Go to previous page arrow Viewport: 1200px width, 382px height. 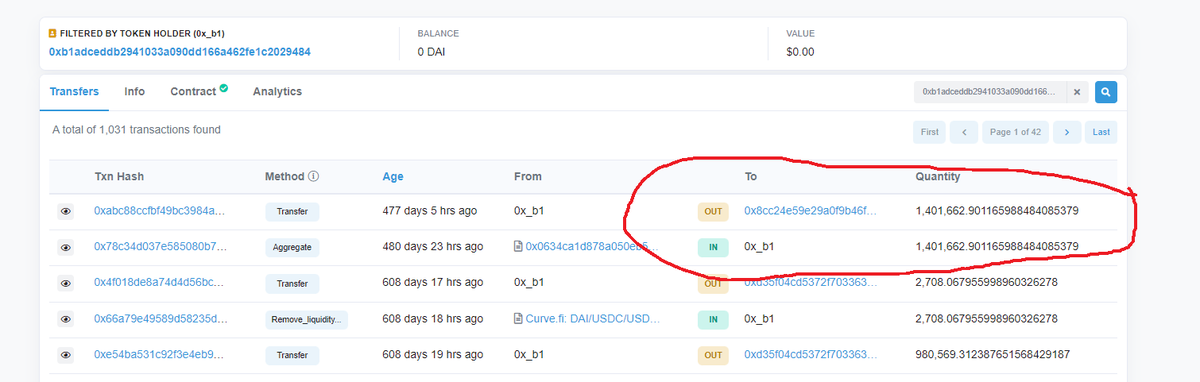click(963, 132)
